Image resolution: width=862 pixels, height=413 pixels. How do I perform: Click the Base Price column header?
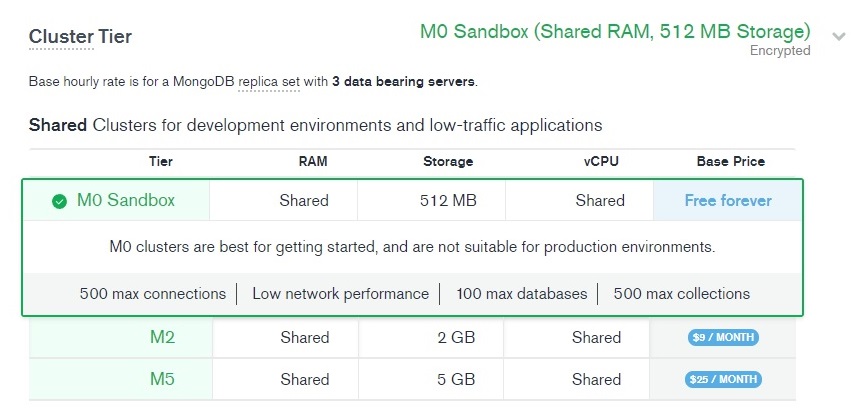[731, 162]
